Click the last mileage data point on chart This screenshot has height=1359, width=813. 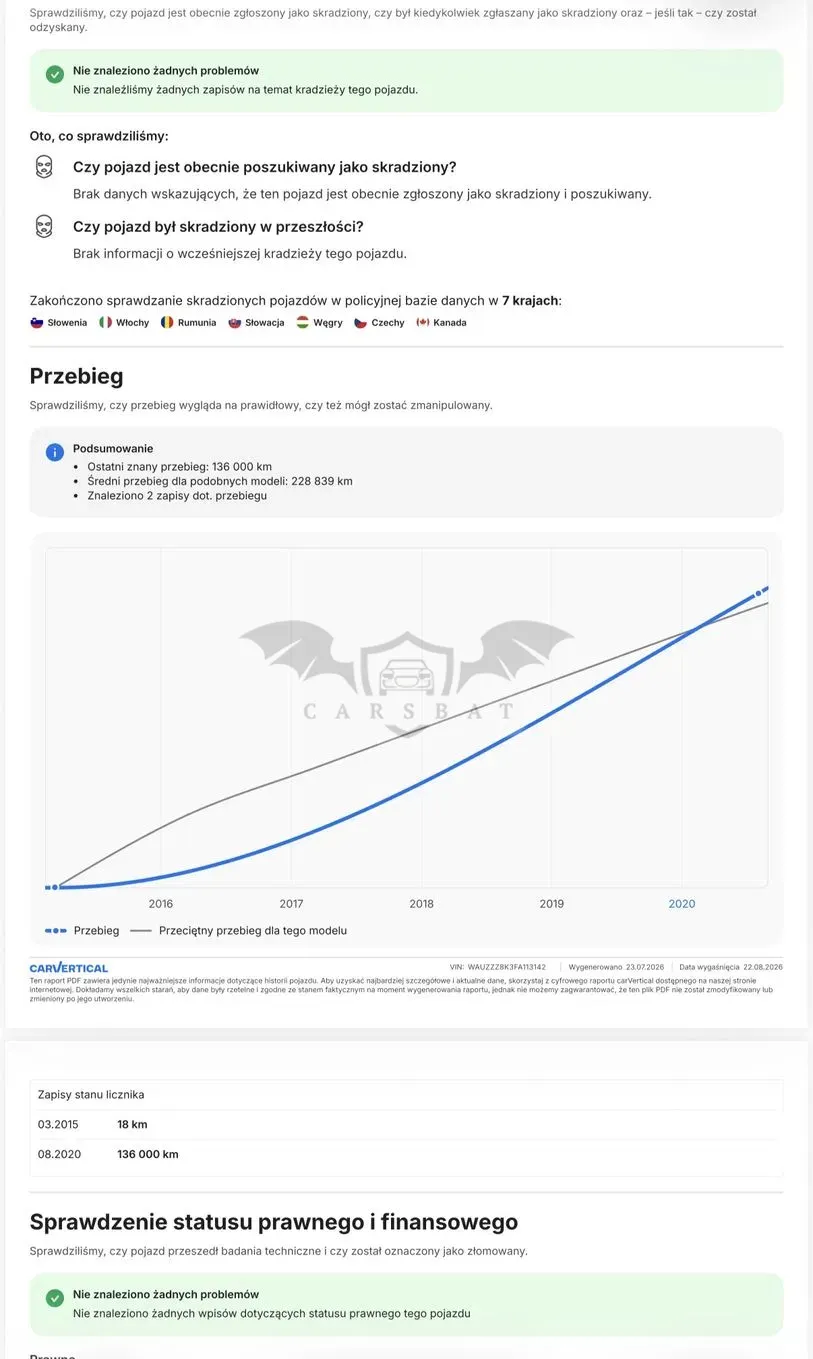click(757, 594)
